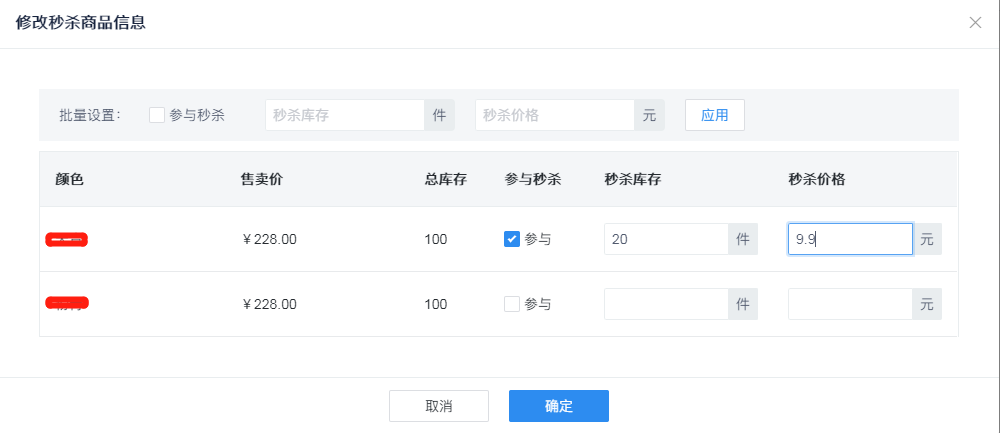Image resolution: width=1000 pixels, height=433 pixels.
Task: Check 参与 in the second product row
Action: click(x=511, y=304)
